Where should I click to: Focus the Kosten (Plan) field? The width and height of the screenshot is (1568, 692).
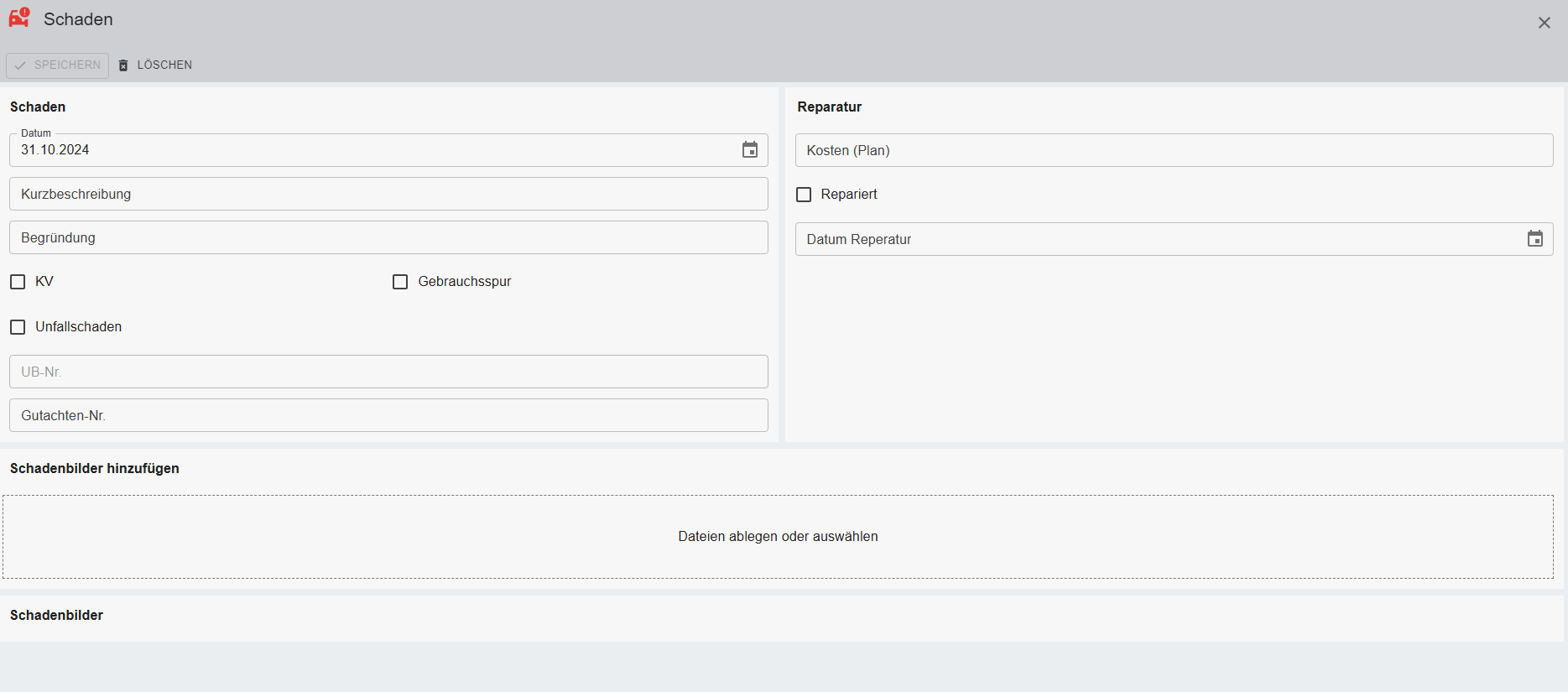[1173, 150]
